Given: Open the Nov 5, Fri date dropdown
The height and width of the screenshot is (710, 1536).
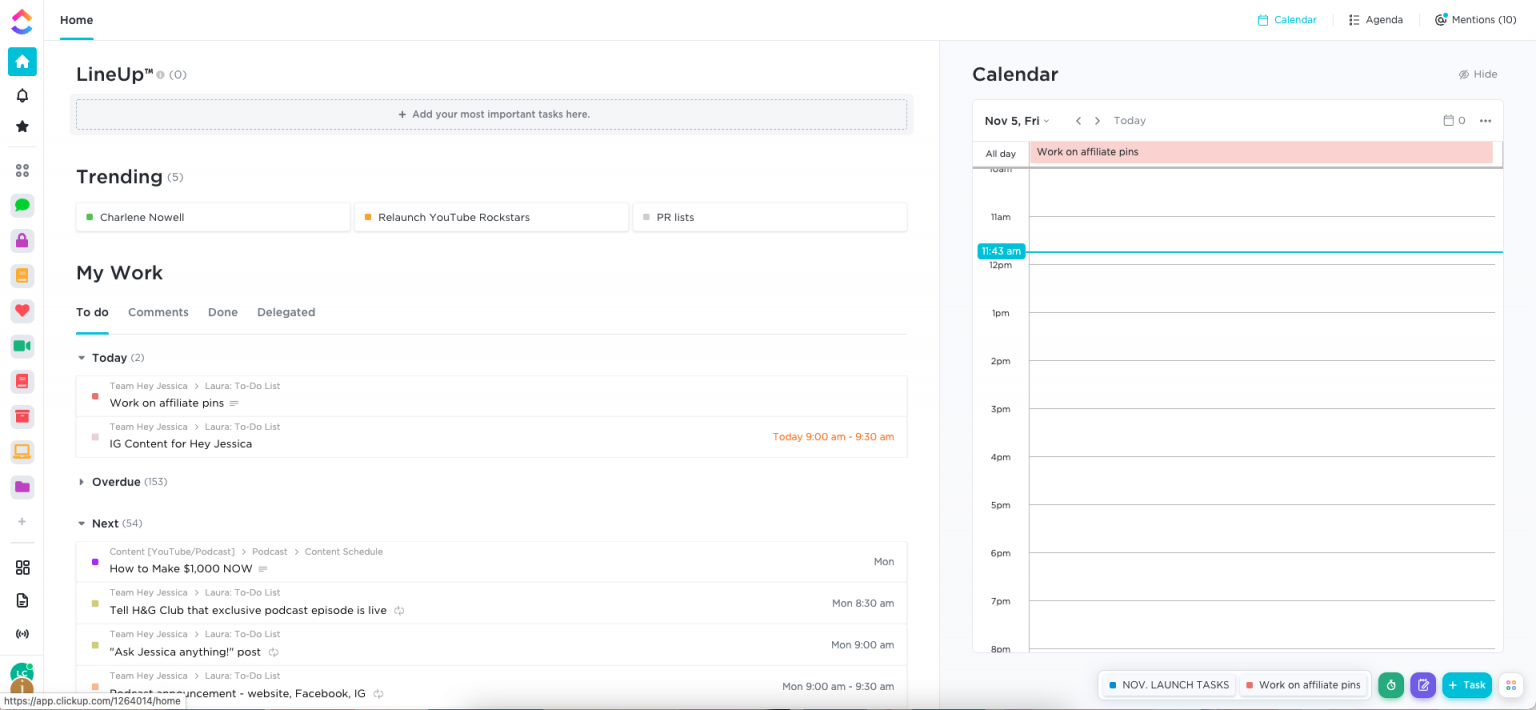Looking at the screenshot, I should (x=1017, y=121).
